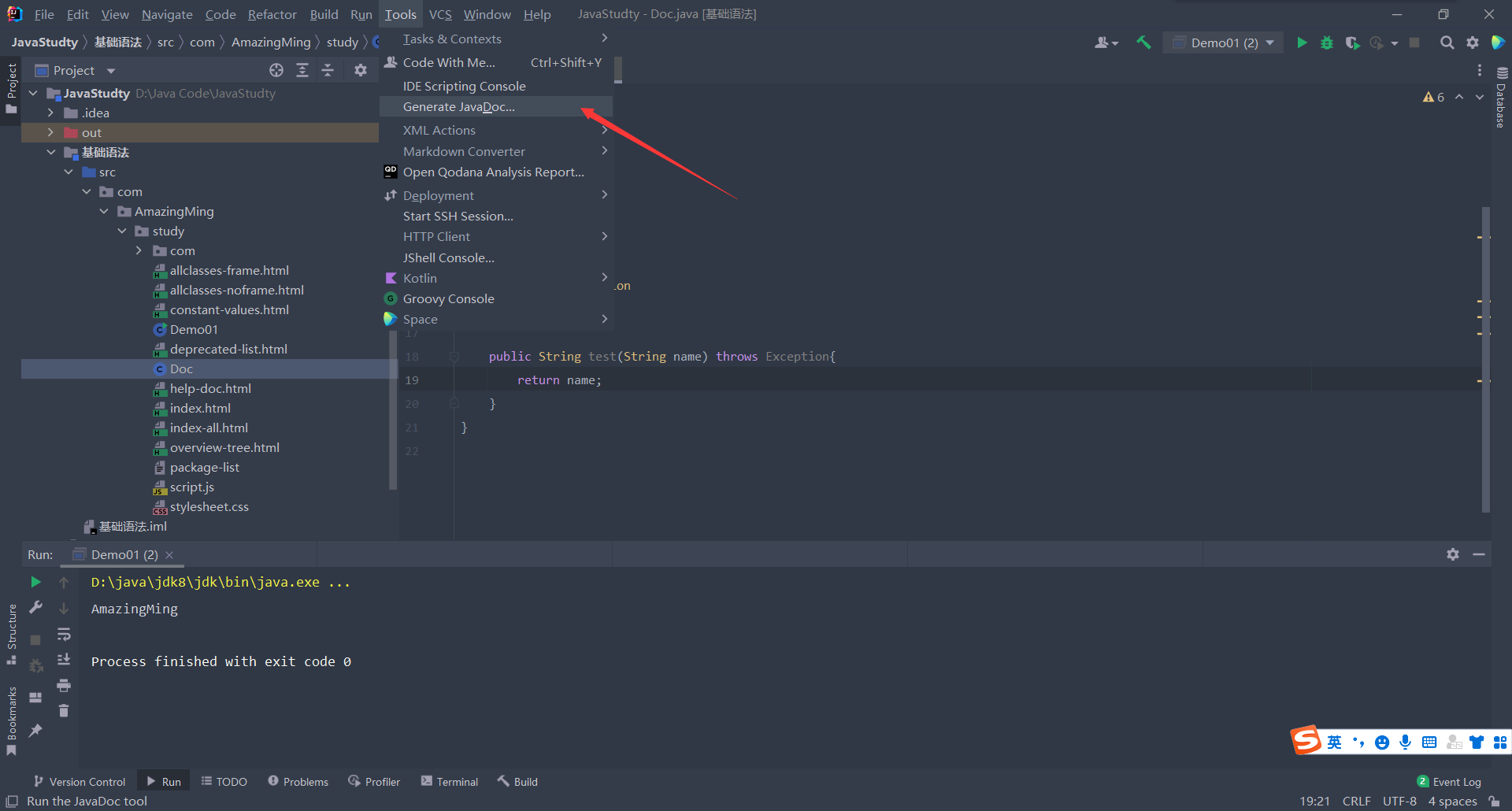Click Scroll to End icon in Run panel
The width and height of the screenshot is (1512, 811).
pos(64,659)
